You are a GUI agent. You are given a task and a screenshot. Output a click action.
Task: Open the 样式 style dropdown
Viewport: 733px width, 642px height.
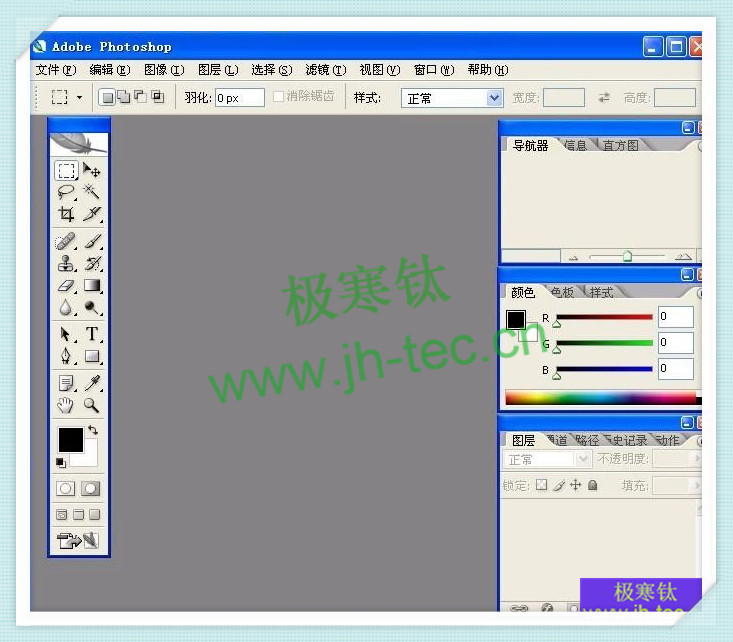coord(452,99)
